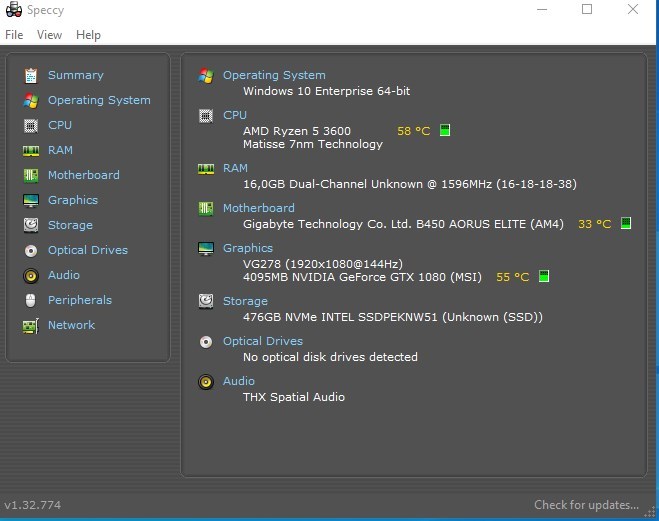Screen dimensions: 659x521
Task: Click the Network card icon in sidebar
Action: [31, 325]
